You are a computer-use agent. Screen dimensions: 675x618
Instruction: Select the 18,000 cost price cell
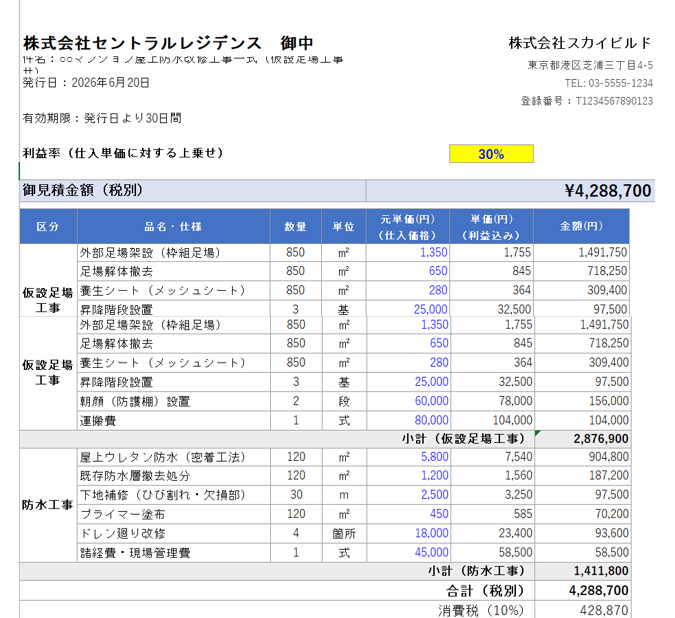(408, 534)
